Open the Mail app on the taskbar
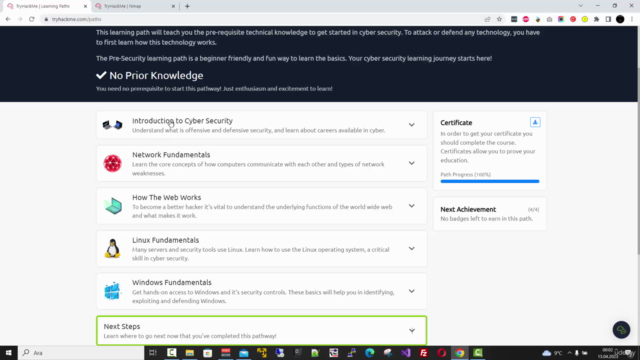Viewport: 640px width, 360px height. [x=244, y=353]
